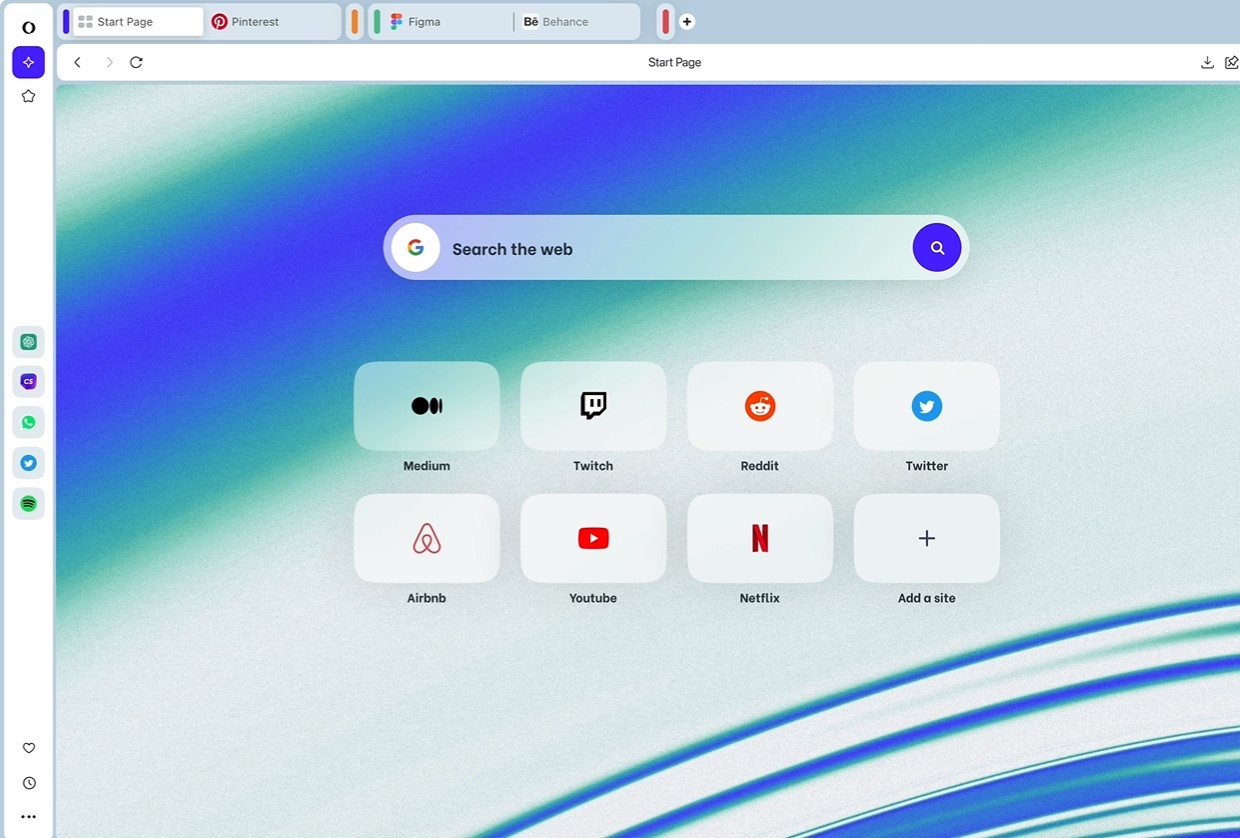This screenshot has height=838, width=1240.
Task: Open Twitter in the sidebar
Action: click(x=28, y=463)
